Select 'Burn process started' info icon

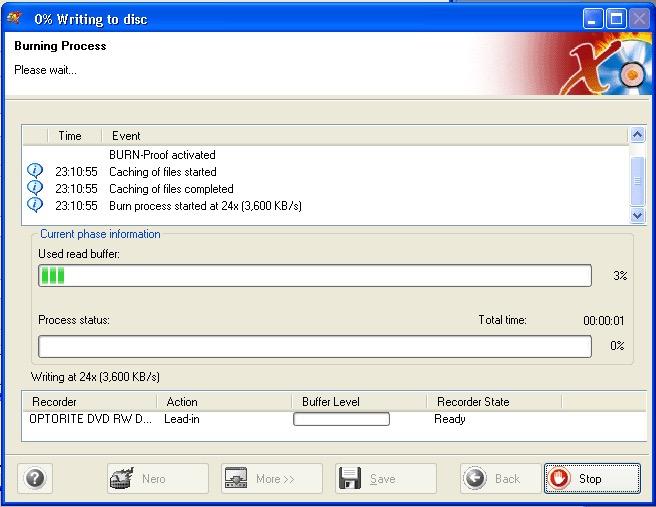coord(35,205)
